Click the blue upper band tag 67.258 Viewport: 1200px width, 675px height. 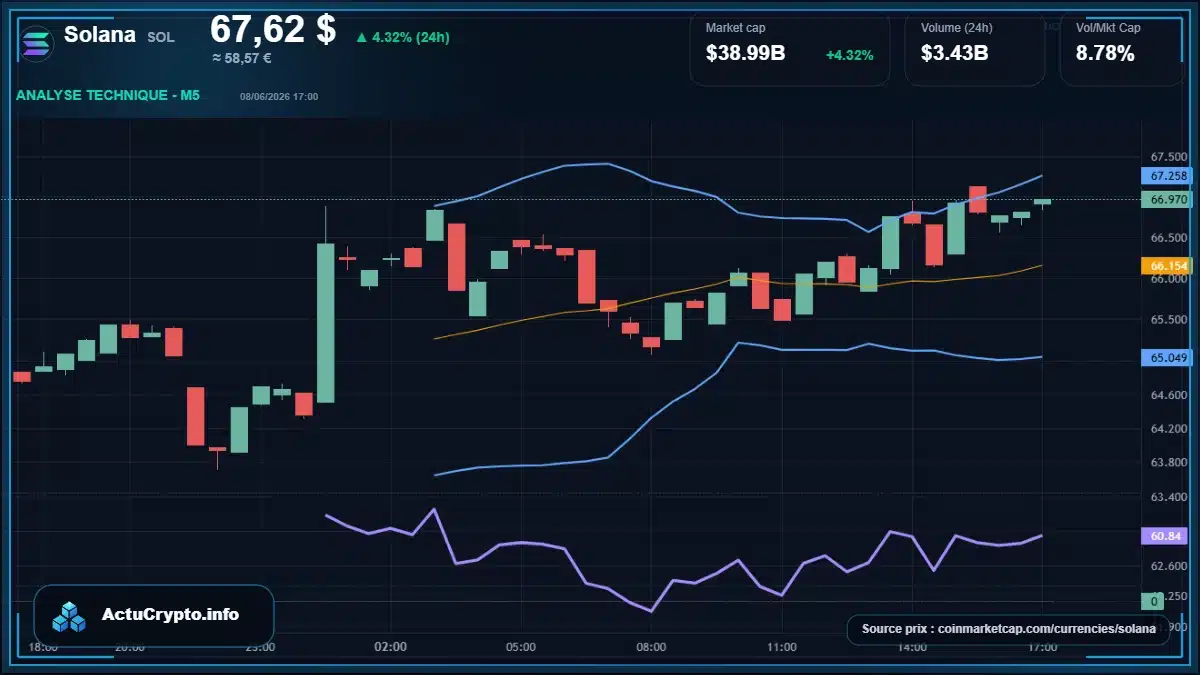(x=1168, y=176)
